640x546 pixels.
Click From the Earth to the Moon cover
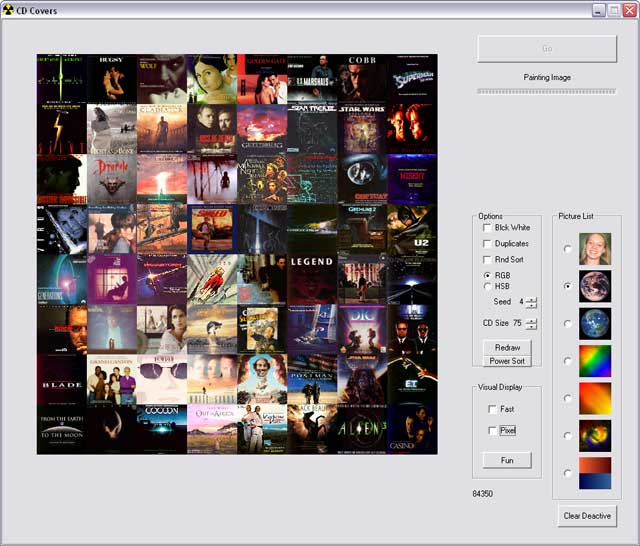click(62, 429)
